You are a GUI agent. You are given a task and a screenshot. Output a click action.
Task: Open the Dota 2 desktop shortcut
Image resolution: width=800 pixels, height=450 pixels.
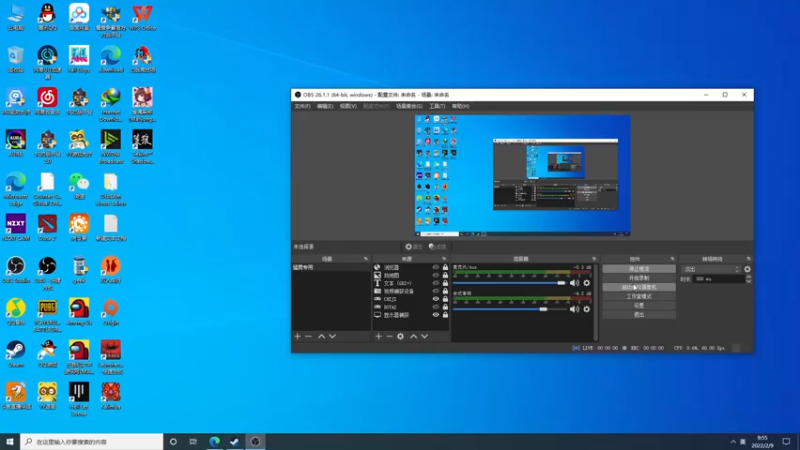47,228
